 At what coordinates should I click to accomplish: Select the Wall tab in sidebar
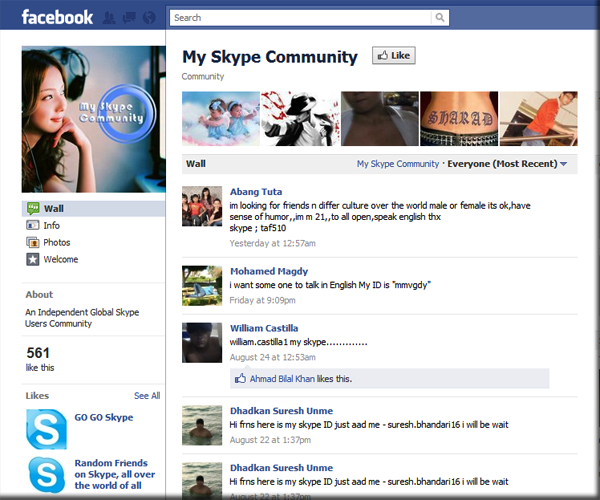pos(93,208)
